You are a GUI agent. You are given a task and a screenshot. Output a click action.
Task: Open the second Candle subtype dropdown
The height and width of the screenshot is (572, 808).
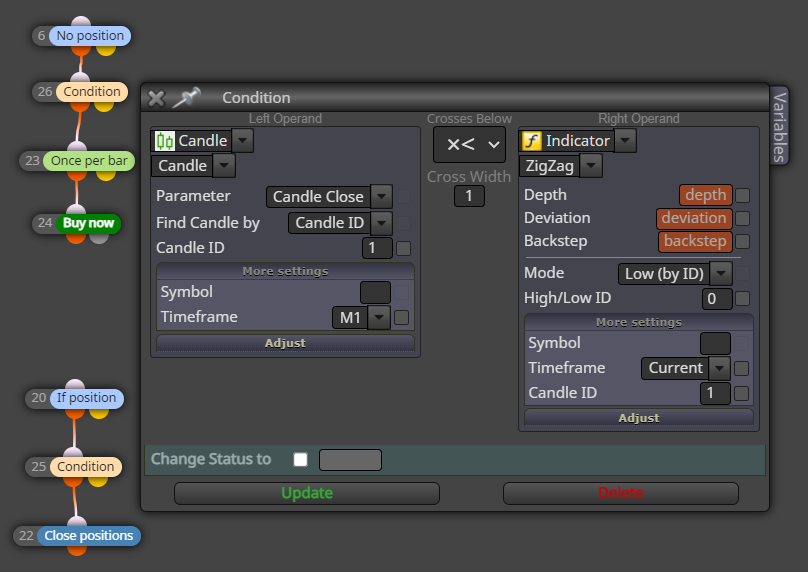coord(224,166)
